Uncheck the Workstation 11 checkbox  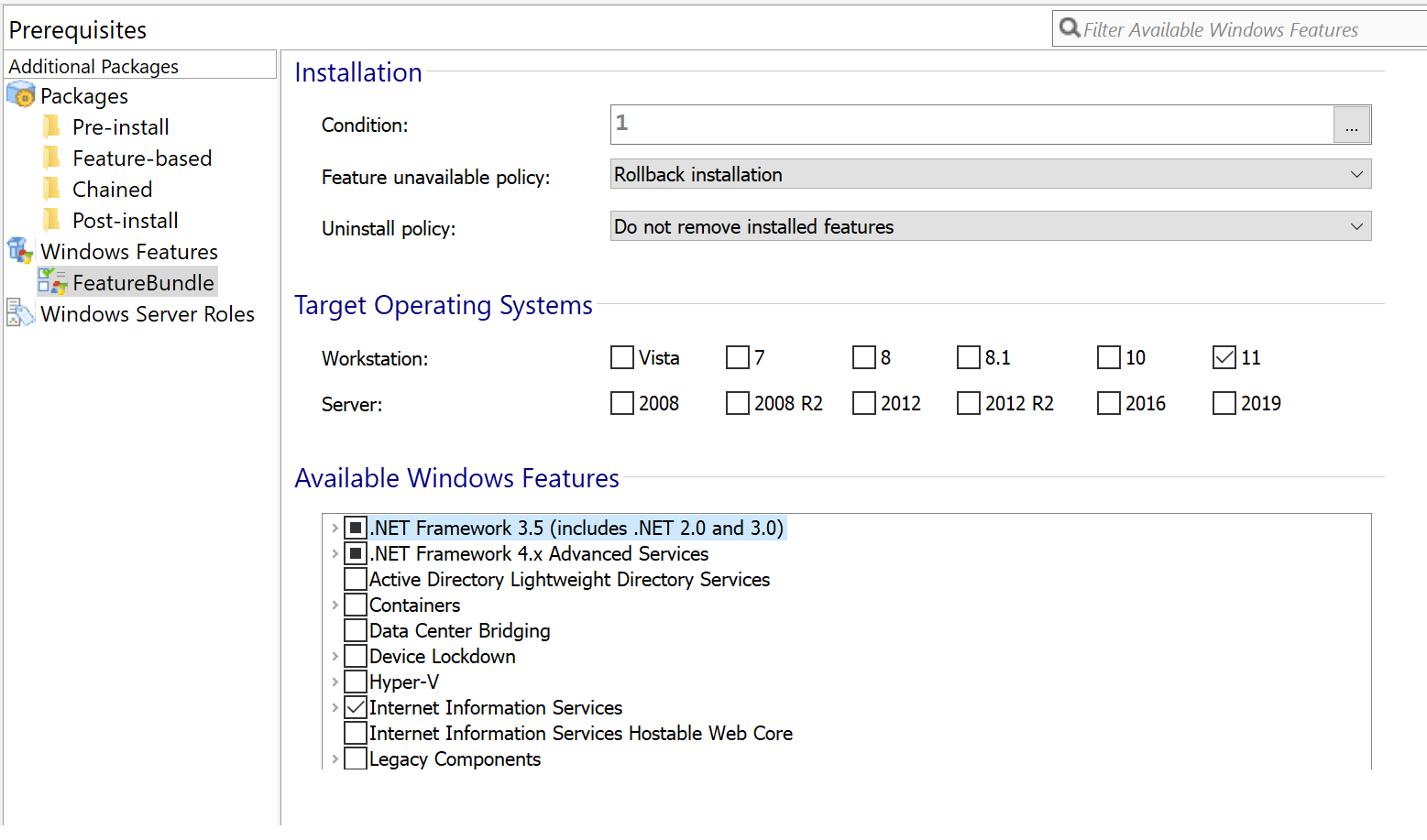1224,357
